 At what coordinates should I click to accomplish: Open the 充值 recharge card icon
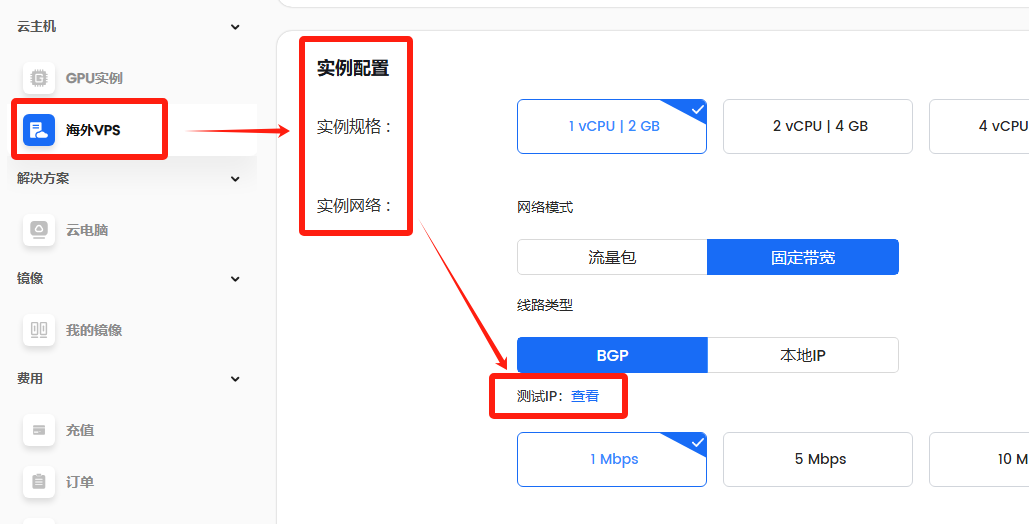coord(39,430)
